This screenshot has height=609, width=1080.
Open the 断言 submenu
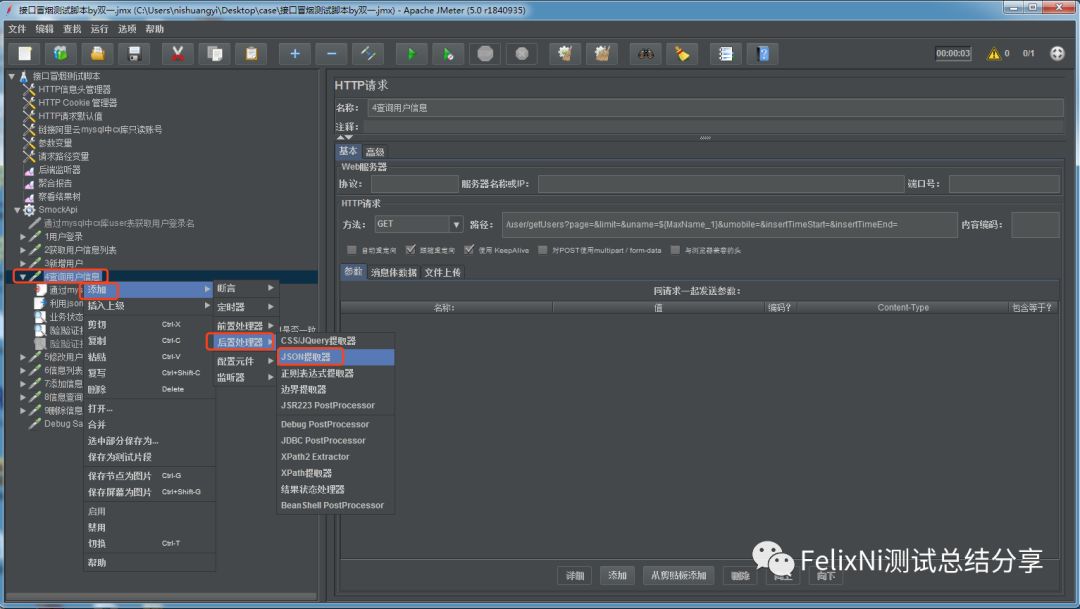[245, 288]
